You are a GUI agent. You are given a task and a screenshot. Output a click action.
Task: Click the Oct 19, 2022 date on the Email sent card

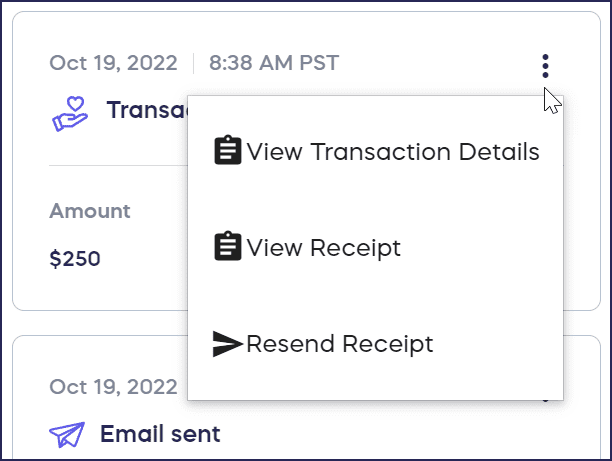click(x=113, y=386)
